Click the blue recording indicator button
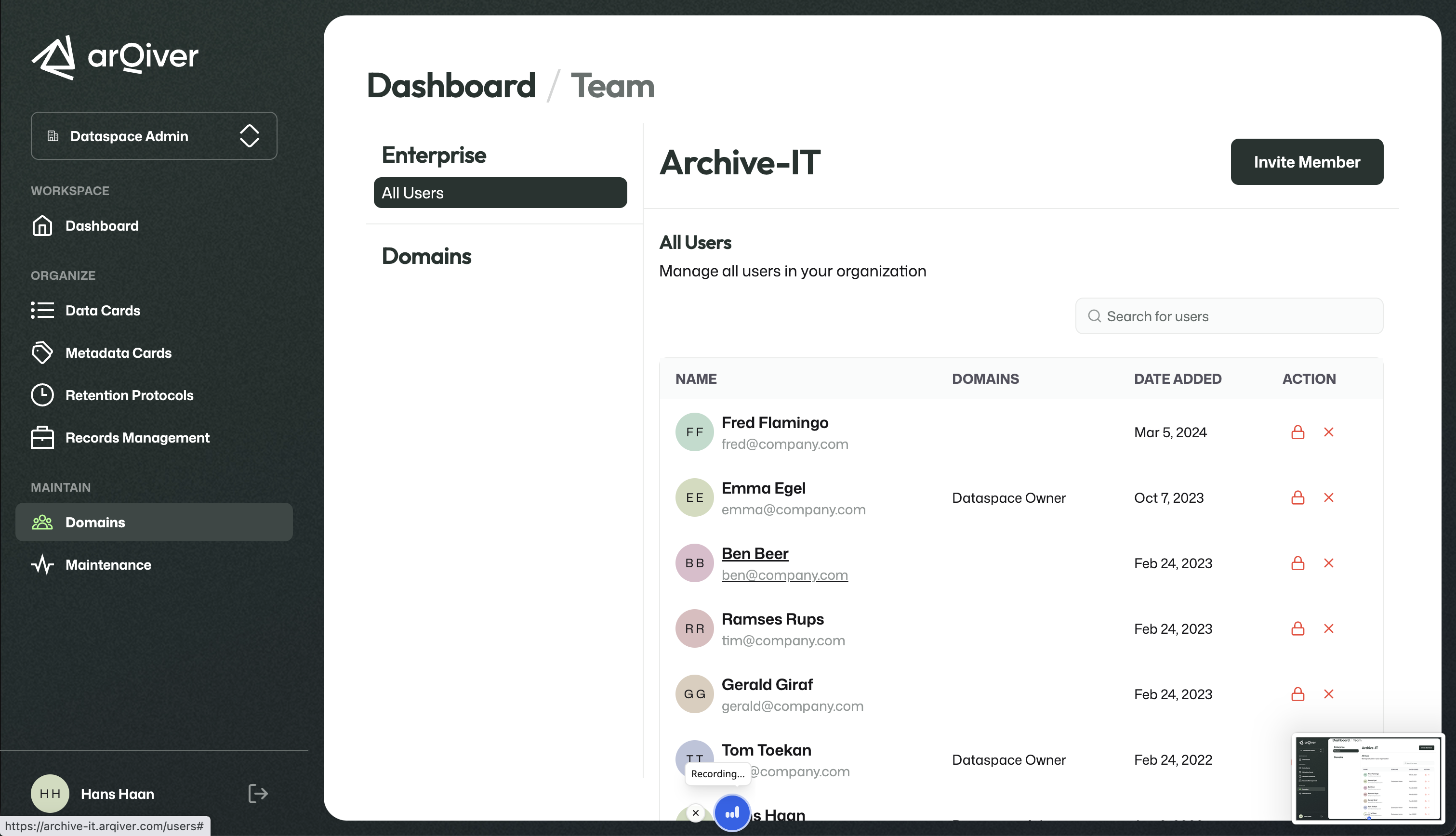 pos(732,813)
